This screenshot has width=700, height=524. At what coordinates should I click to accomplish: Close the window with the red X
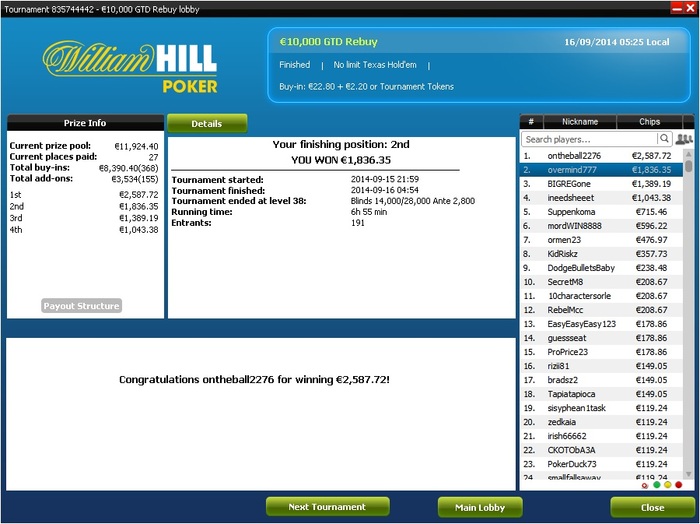pyautogui.click(x=689, y=8)
